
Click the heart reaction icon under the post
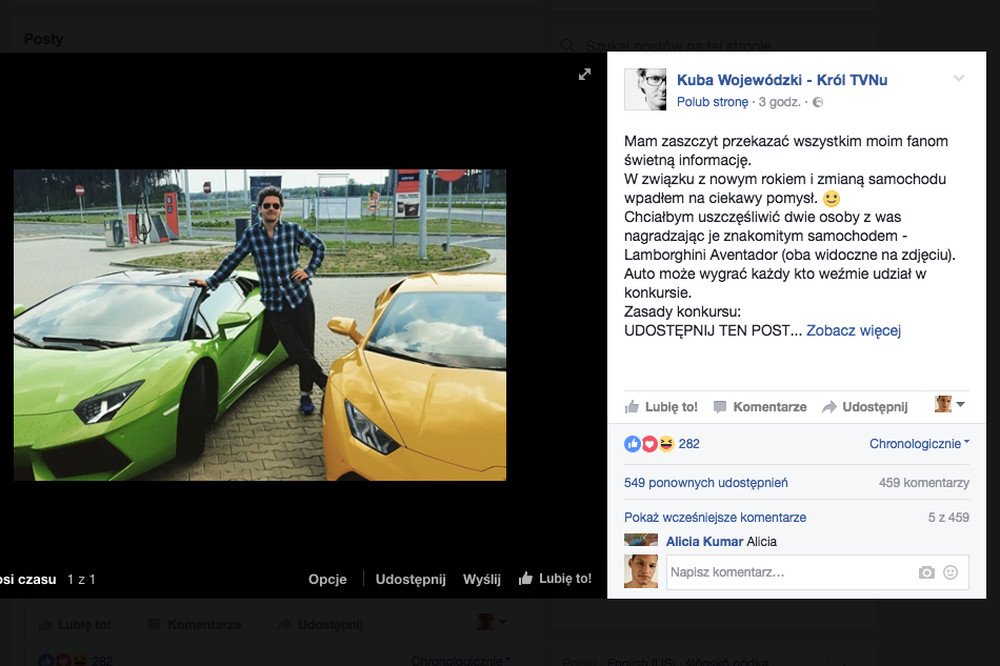pos(647,443)
